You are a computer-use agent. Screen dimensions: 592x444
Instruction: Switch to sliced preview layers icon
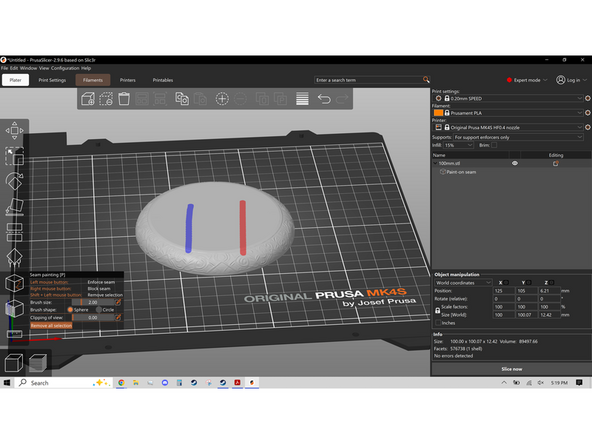(x=38, y=363)
